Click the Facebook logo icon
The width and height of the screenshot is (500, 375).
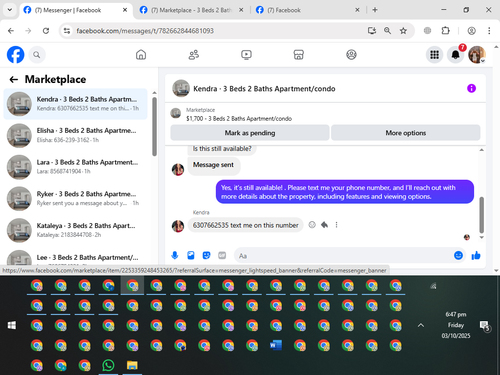16,55
